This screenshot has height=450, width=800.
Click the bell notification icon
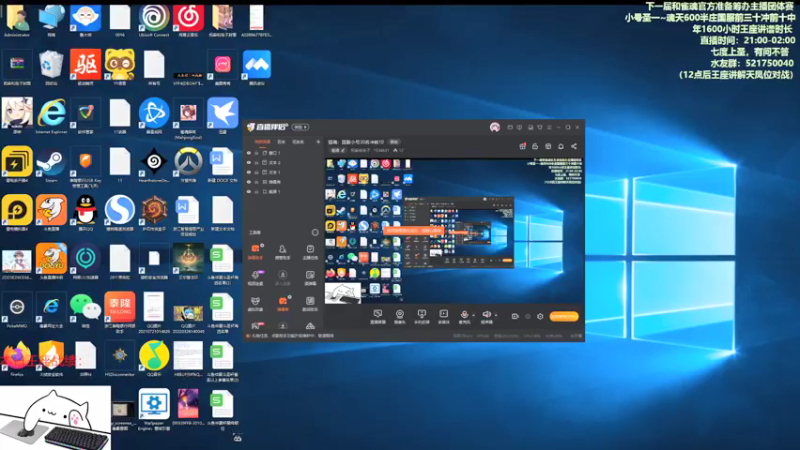click(561, 146)
